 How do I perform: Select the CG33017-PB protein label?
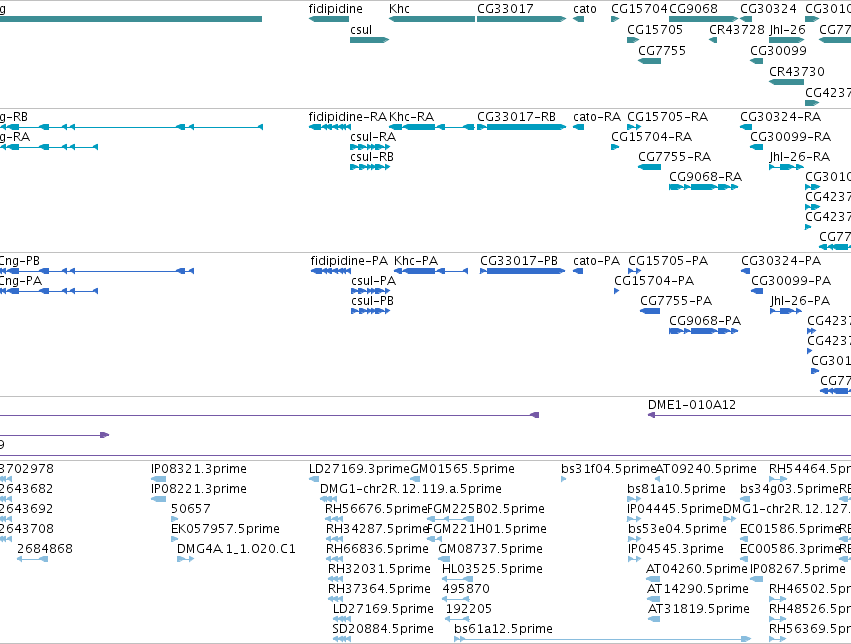(519, 262)
